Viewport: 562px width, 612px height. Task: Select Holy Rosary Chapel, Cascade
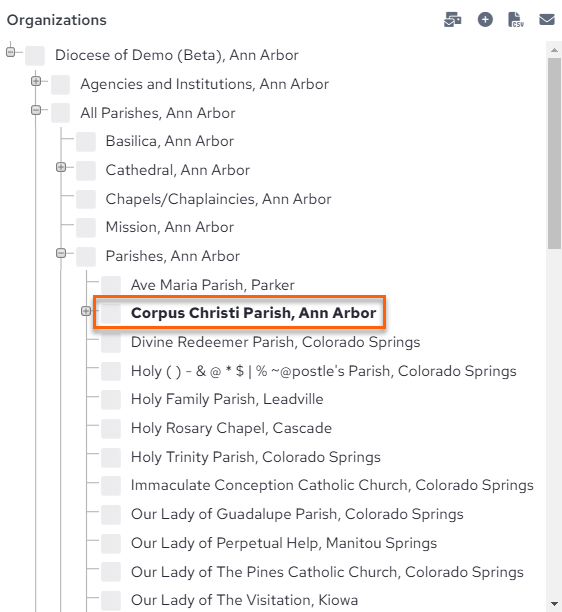coord(231,428)
